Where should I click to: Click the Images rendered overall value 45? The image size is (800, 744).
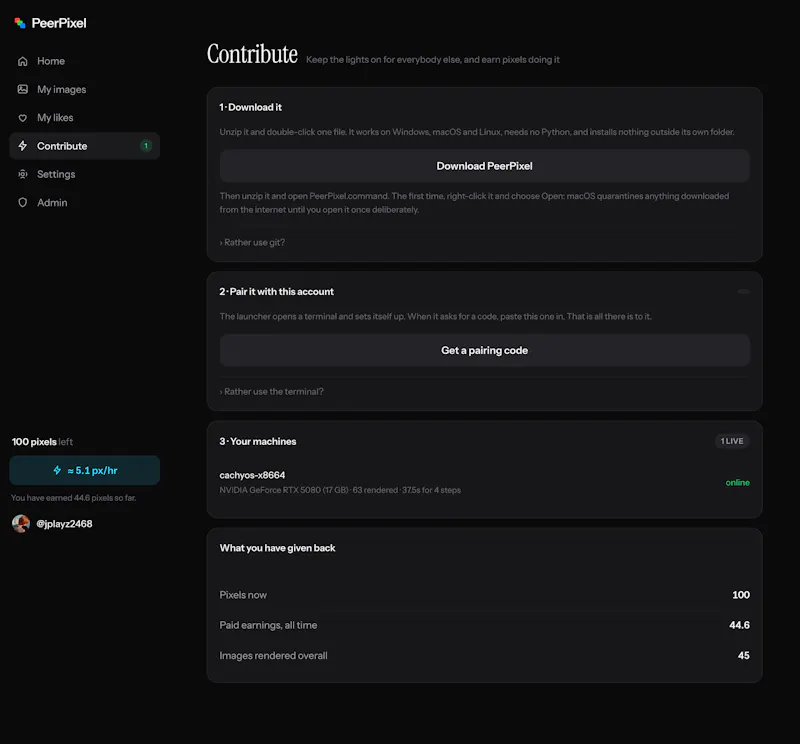click(x=743, y=655)
